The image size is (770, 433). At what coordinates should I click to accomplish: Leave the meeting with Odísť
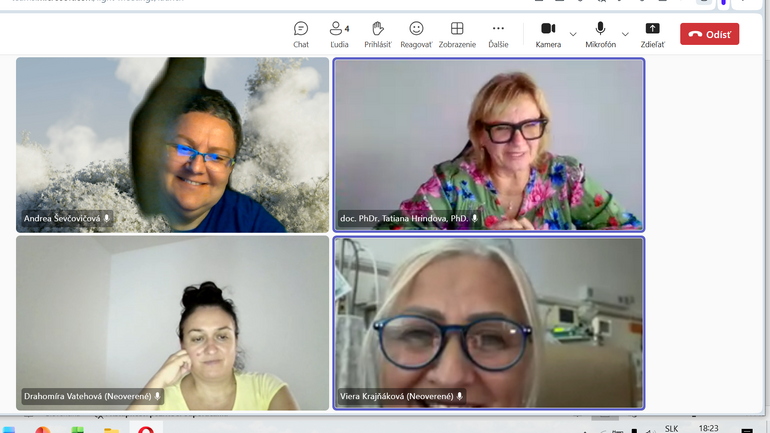click(x=709, y=34)
